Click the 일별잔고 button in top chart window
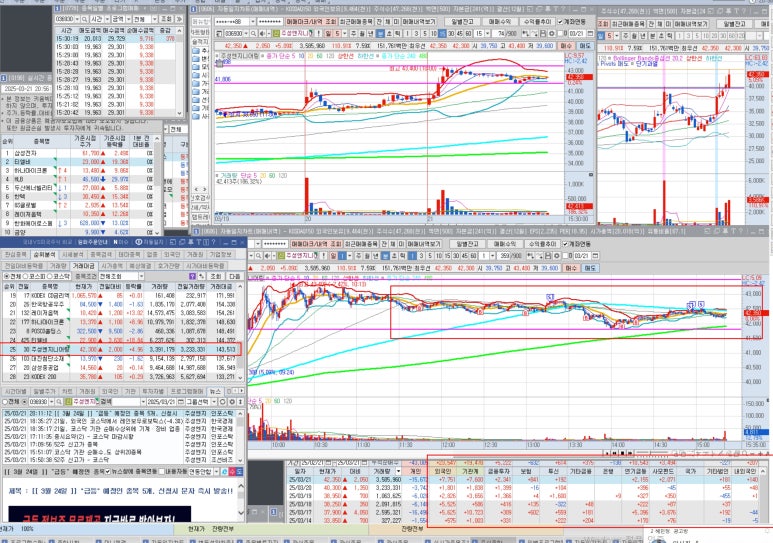This screenshot has width=773, height=543. [462, 22]
